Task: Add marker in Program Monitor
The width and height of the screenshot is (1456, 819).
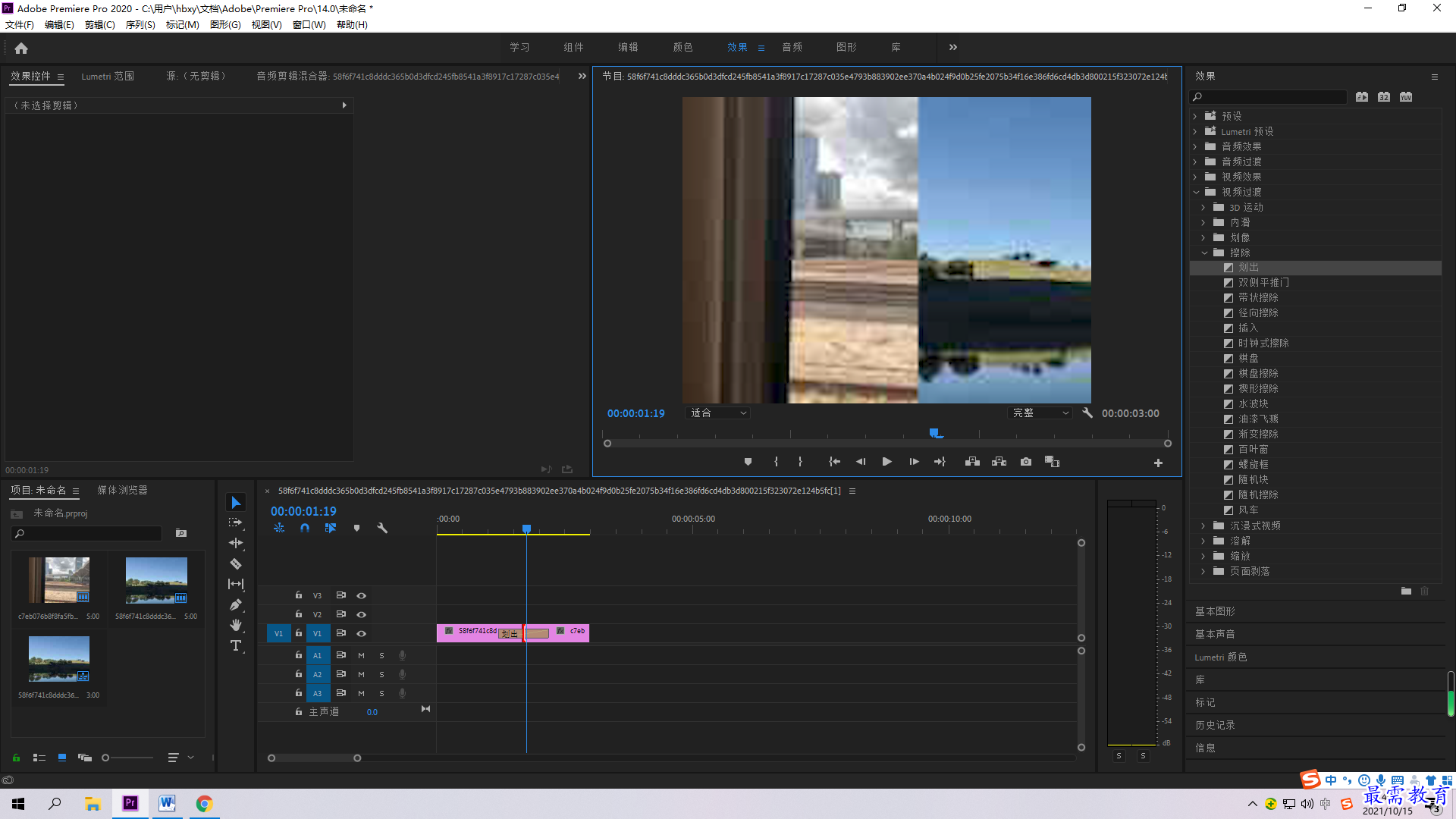Action: coord(748,462)
